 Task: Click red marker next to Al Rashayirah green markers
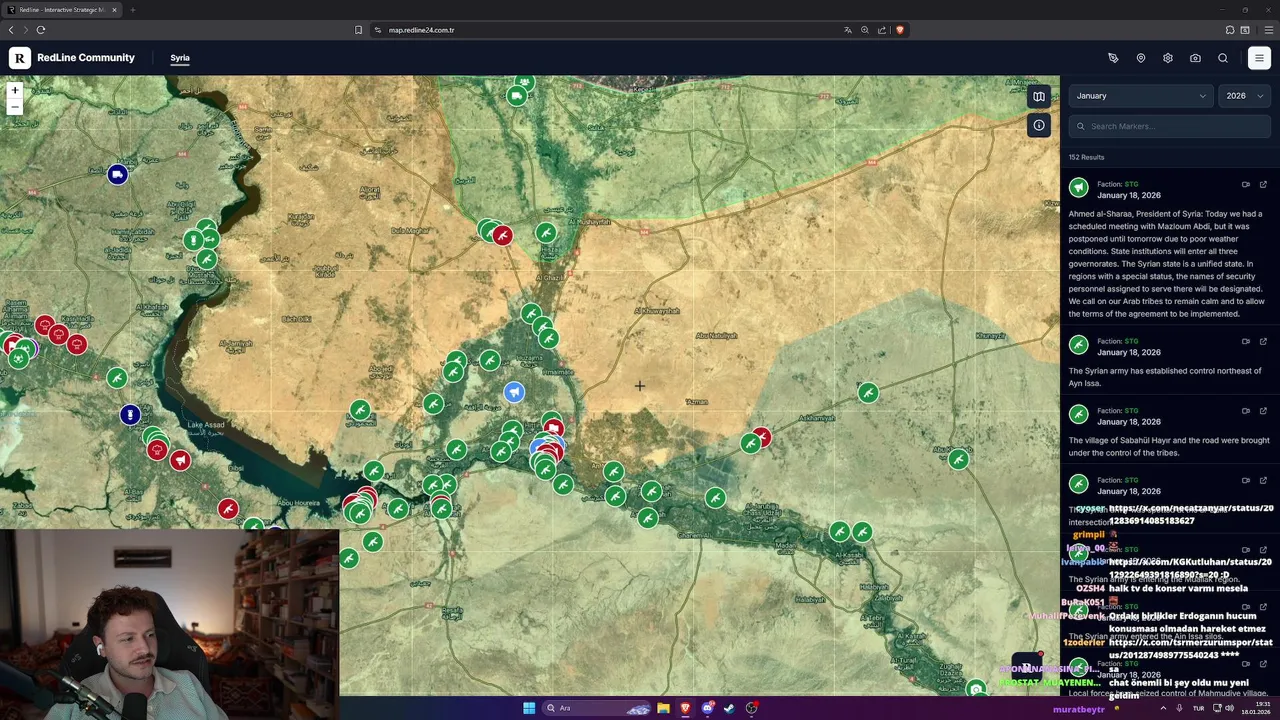[502, 235]
